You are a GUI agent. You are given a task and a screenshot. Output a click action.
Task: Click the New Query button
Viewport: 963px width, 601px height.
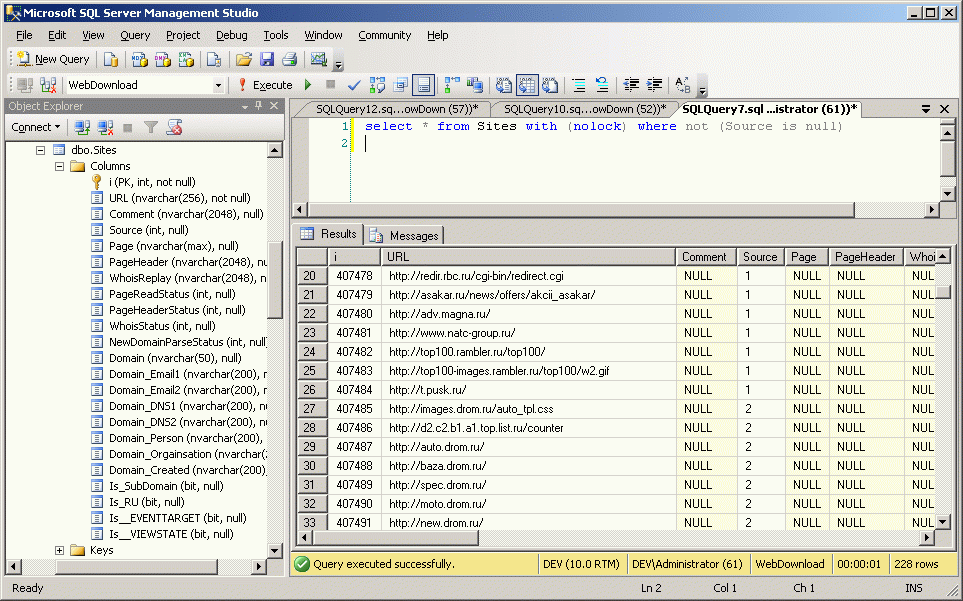[x=53, y=59]
